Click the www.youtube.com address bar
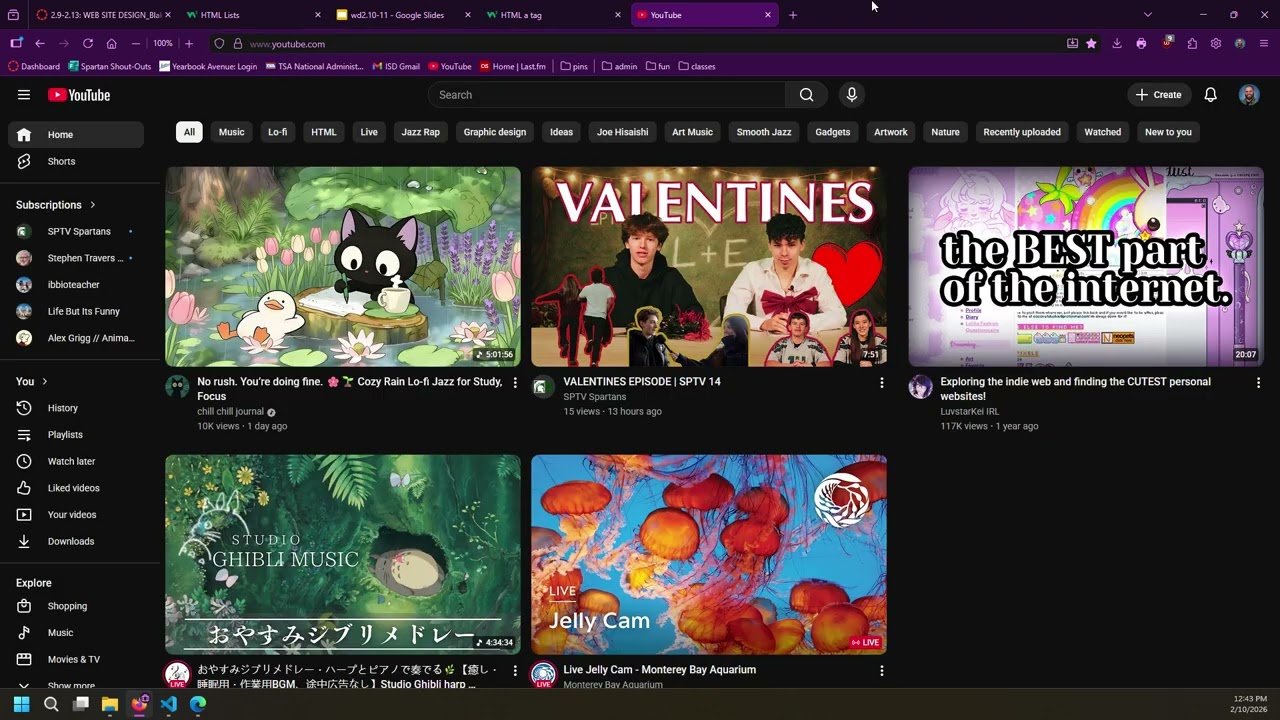The width and height of the screenshot is (1280, 720). click(640, 44)
